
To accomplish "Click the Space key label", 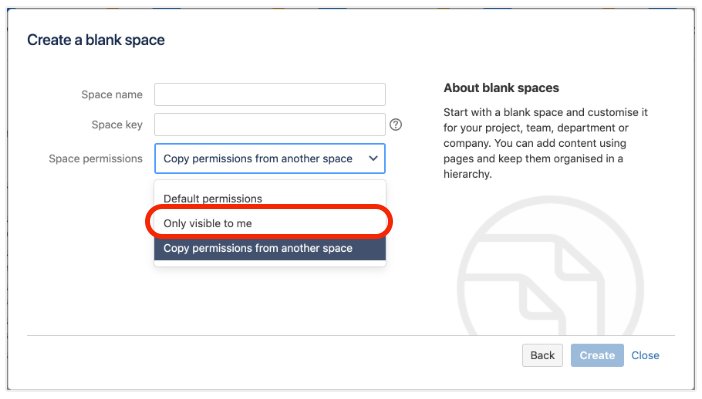I will click(117, 124).
